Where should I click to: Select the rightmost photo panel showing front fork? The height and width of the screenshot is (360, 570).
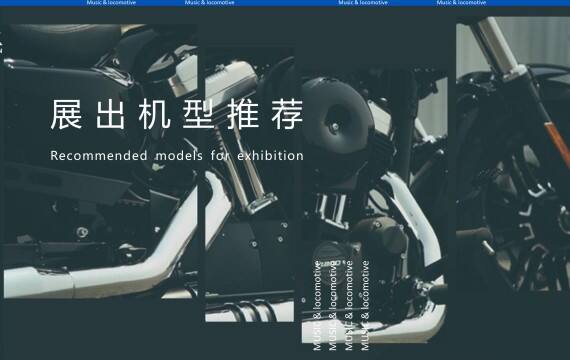click(x=513, y=155)
